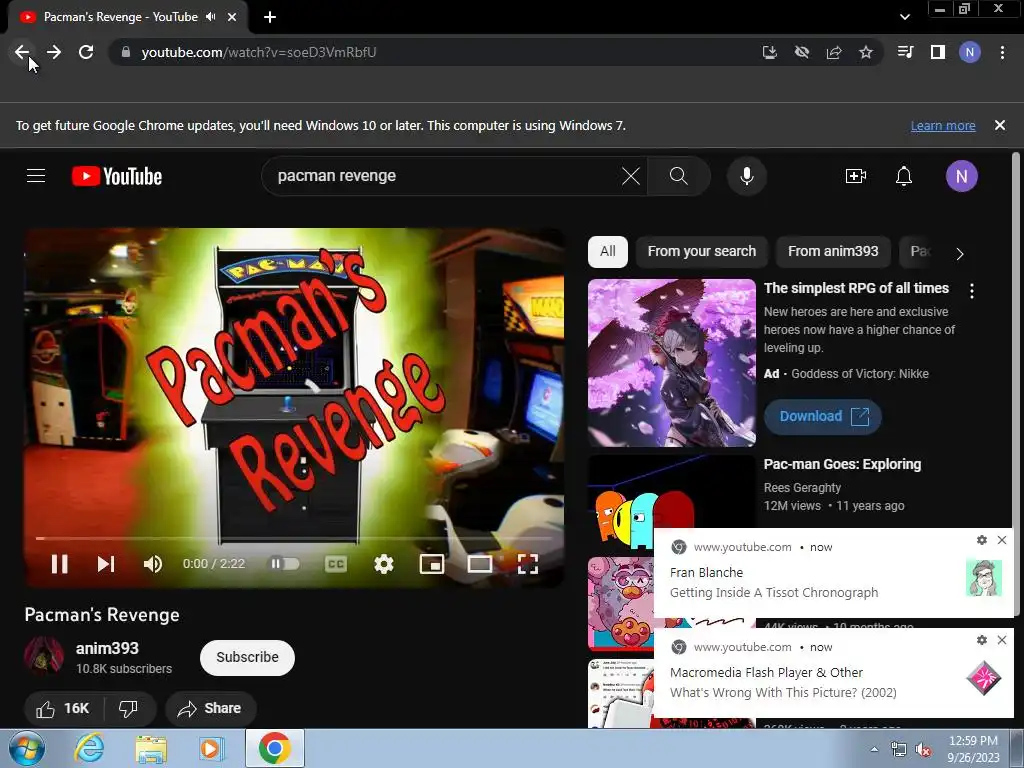1024x768 pixels.
Task: Click the share page icon in the address bar
Action: click(x=834, y=52)
